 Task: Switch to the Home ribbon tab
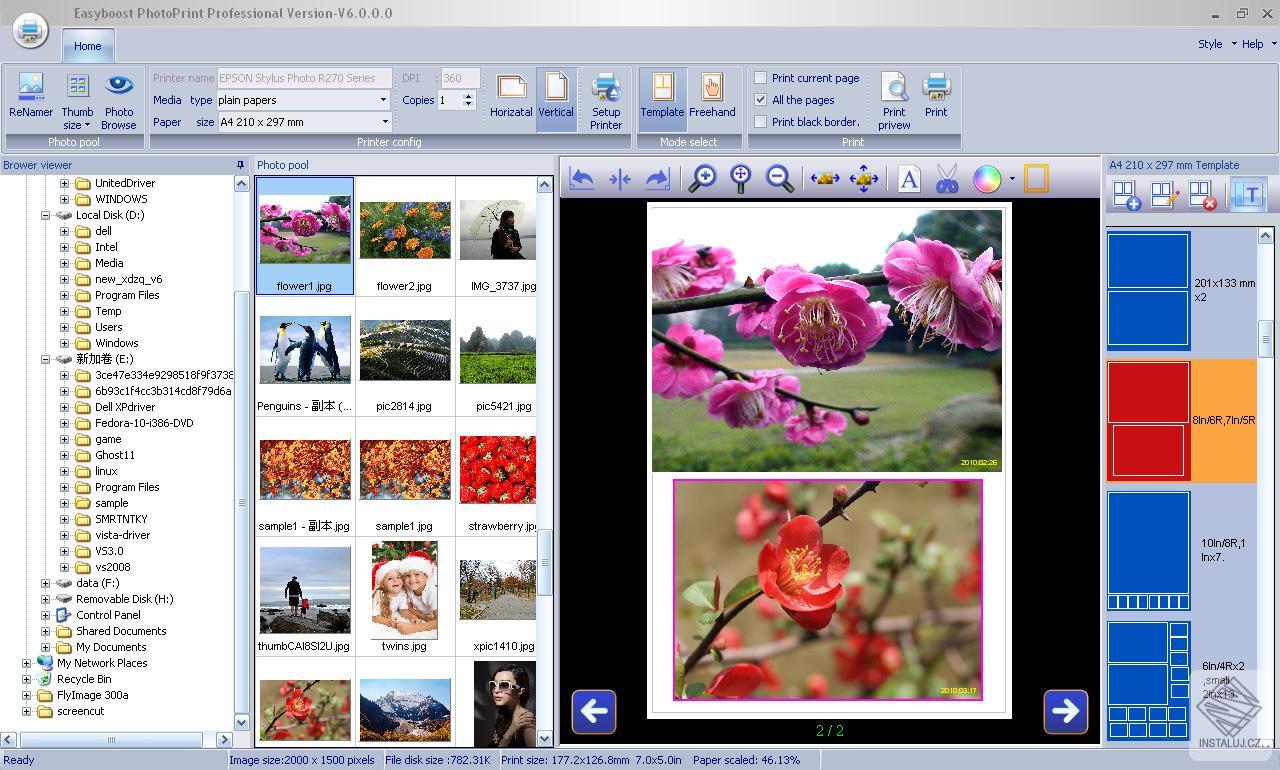click(87, 45)
